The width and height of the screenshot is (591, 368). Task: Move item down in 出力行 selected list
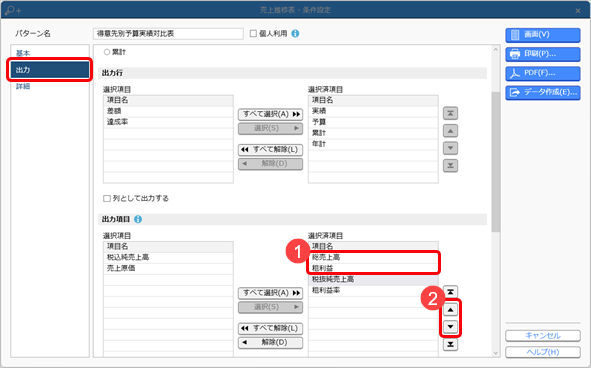(450, 148)
